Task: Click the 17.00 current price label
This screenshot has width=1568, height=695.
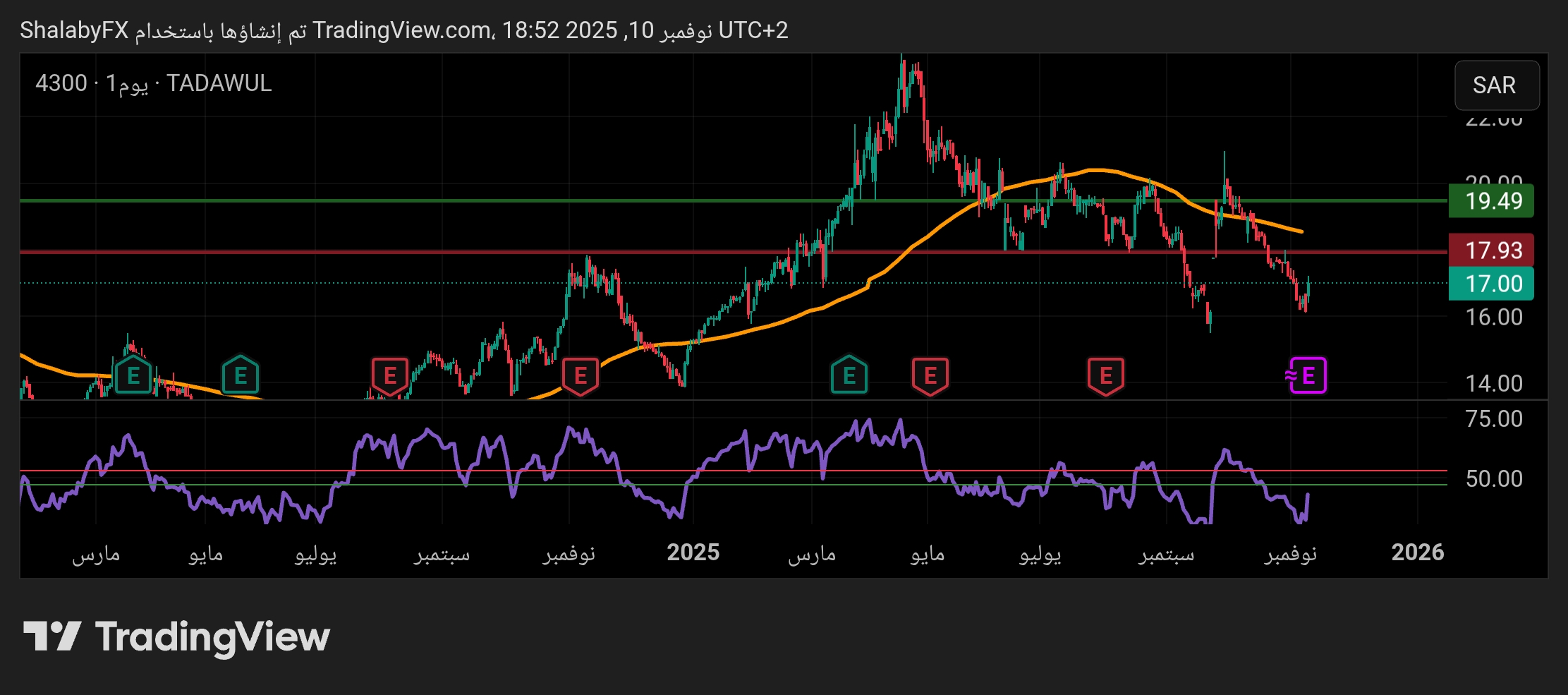Action: click(1490, 284)
